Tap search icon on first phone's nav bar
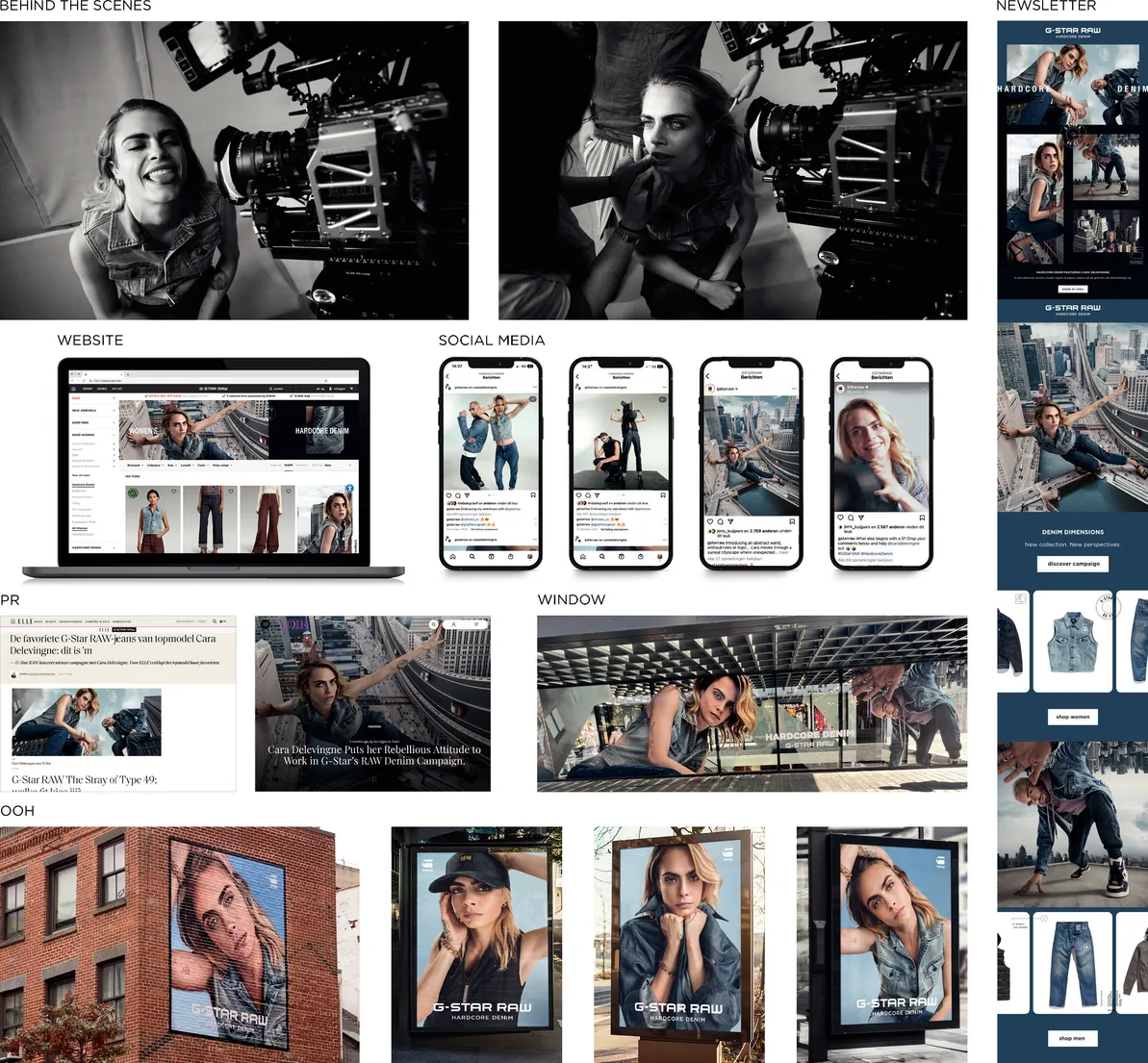1148x1063 pixels. click(x=472, y=556)
